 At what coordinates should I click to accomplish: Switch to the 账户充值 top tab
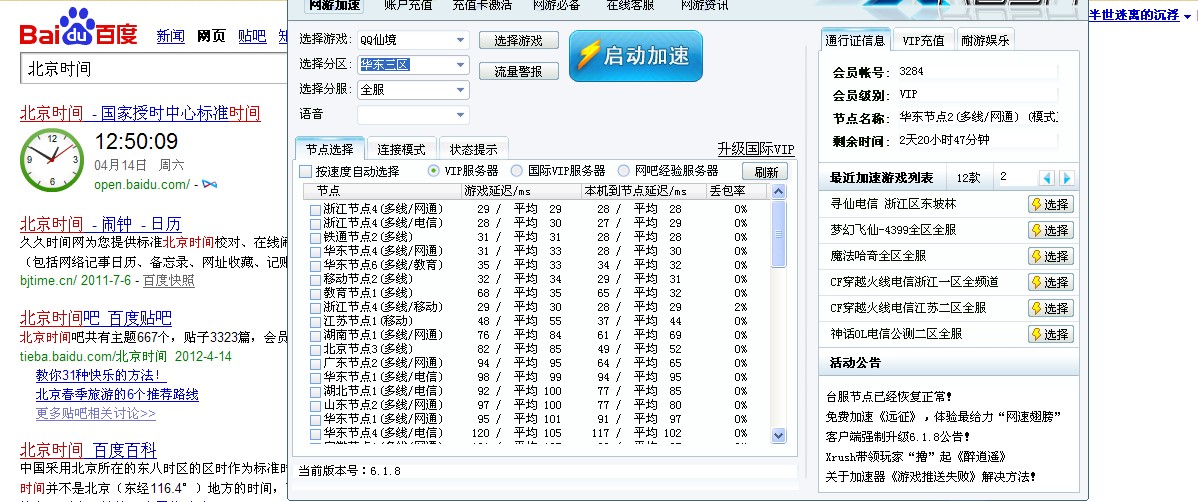point(408,6)
